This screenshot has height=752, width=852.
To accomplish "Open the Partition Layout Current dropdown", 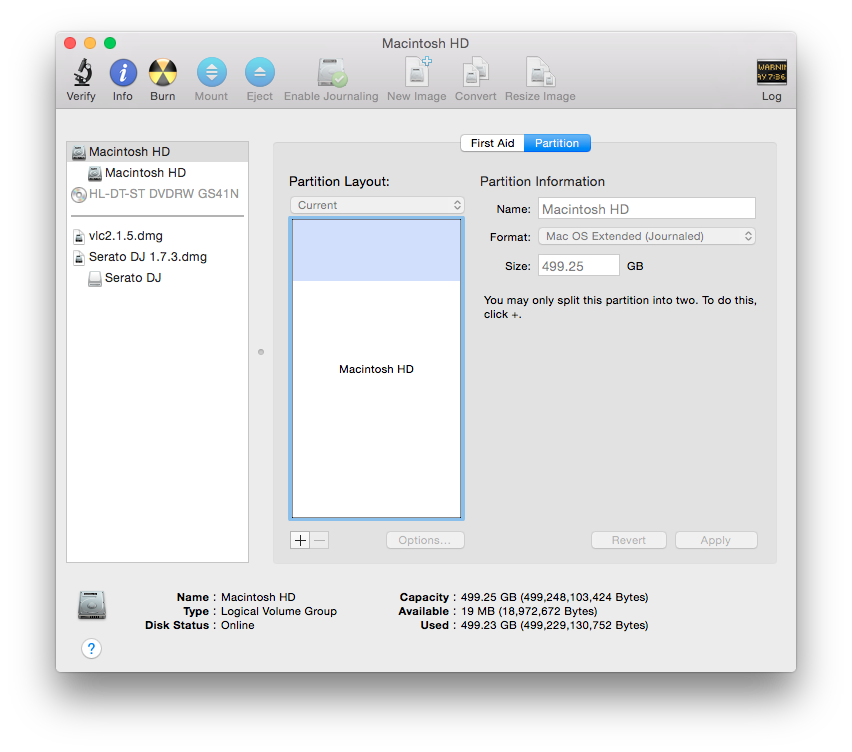I will 377,205.
